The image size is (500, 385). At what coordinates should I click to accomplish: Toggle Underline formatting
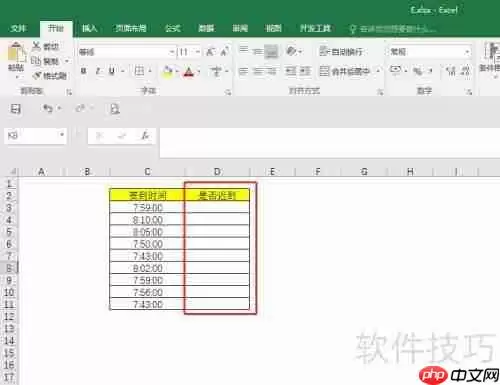pyautogui.click(x=112, y=71)
